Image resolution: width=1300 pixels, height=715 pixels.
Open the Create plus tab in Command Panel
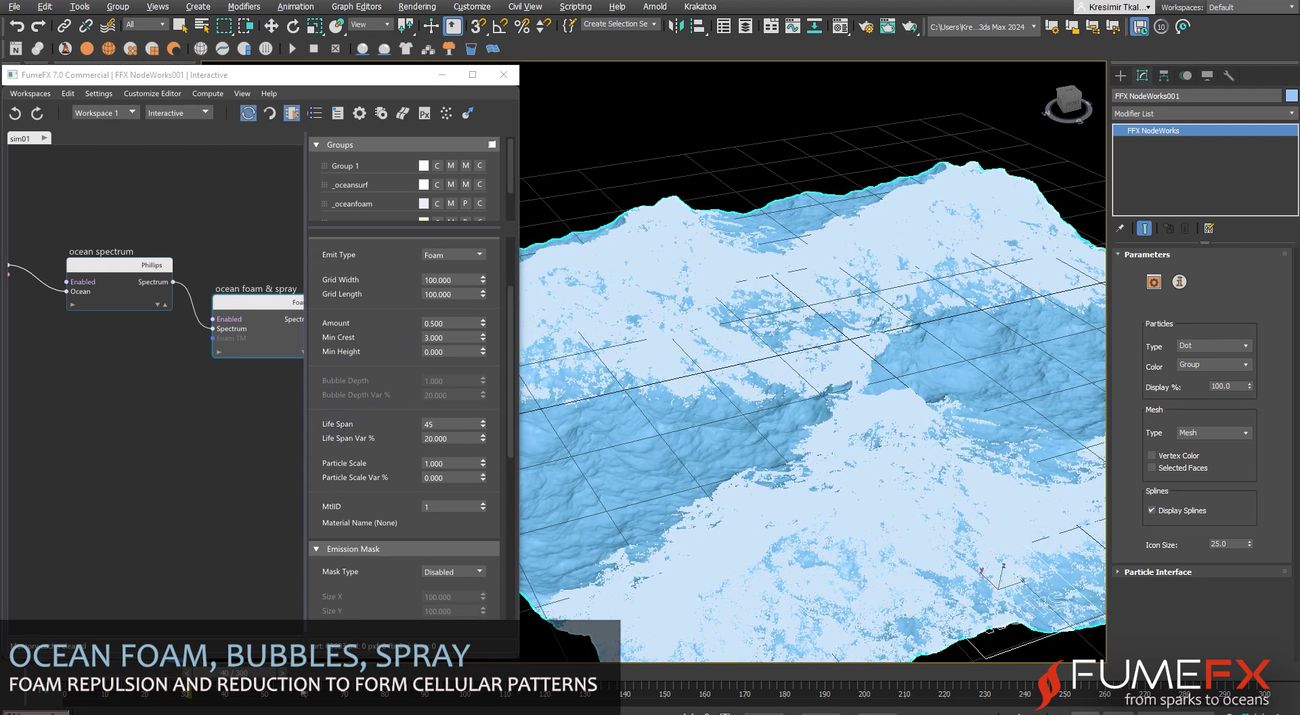click(1120, 75)
